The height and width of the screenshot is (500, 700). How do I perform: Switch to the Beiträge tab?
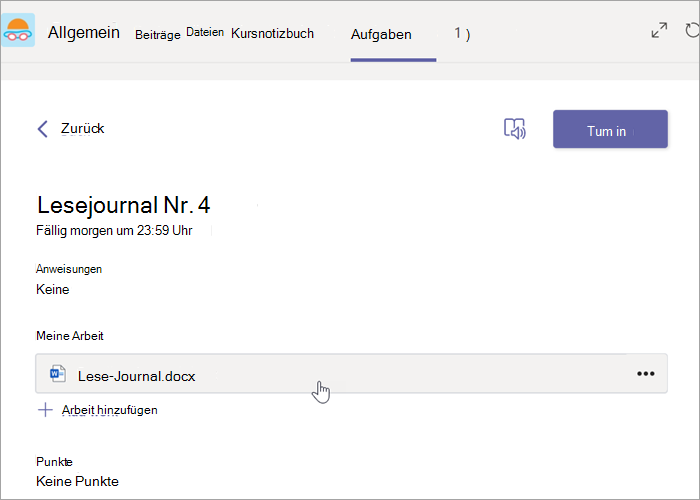158,34
